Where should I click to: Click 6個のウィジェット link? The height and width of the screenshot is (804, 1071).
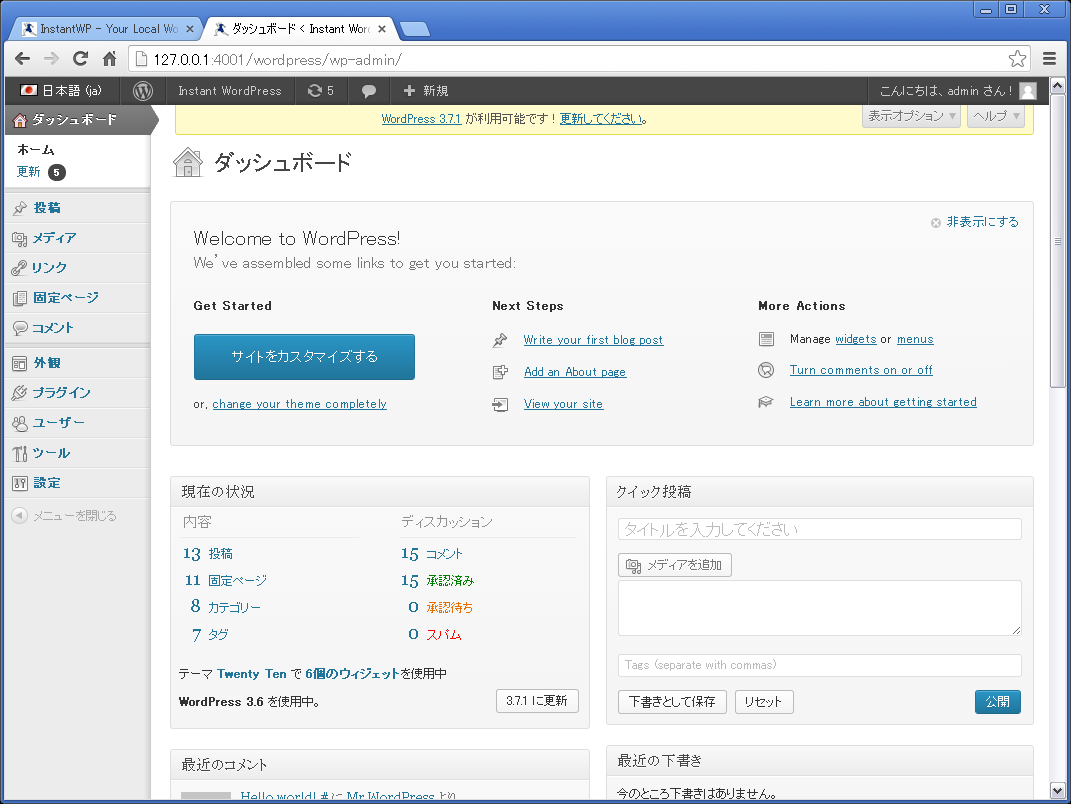(x=352, y=674)
